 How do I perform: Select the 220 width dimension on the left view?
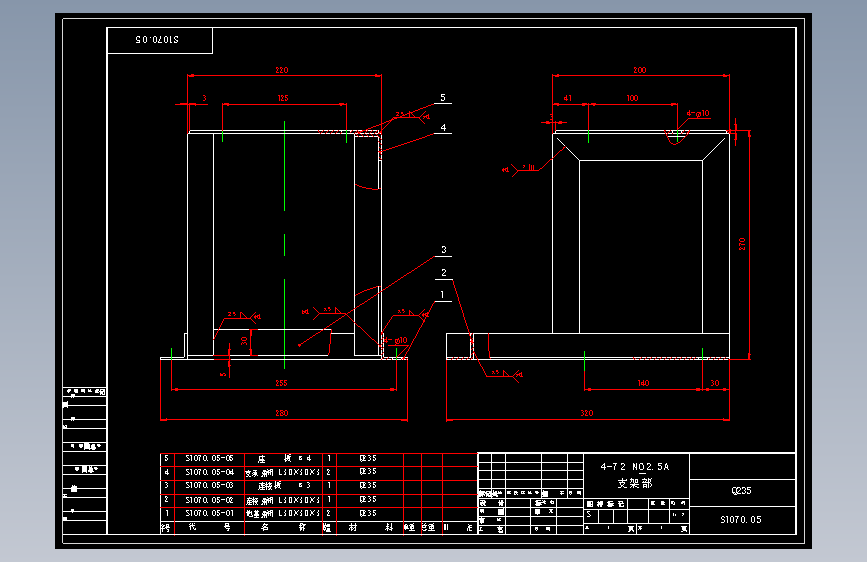(282, 70)
